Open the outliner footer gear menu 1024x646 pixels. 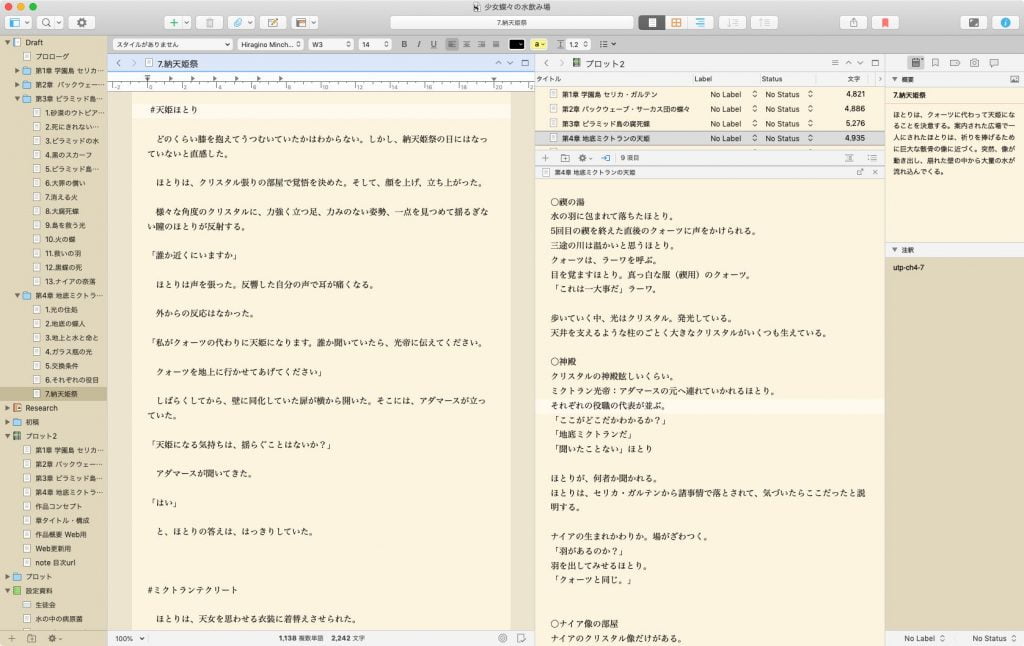584,158
